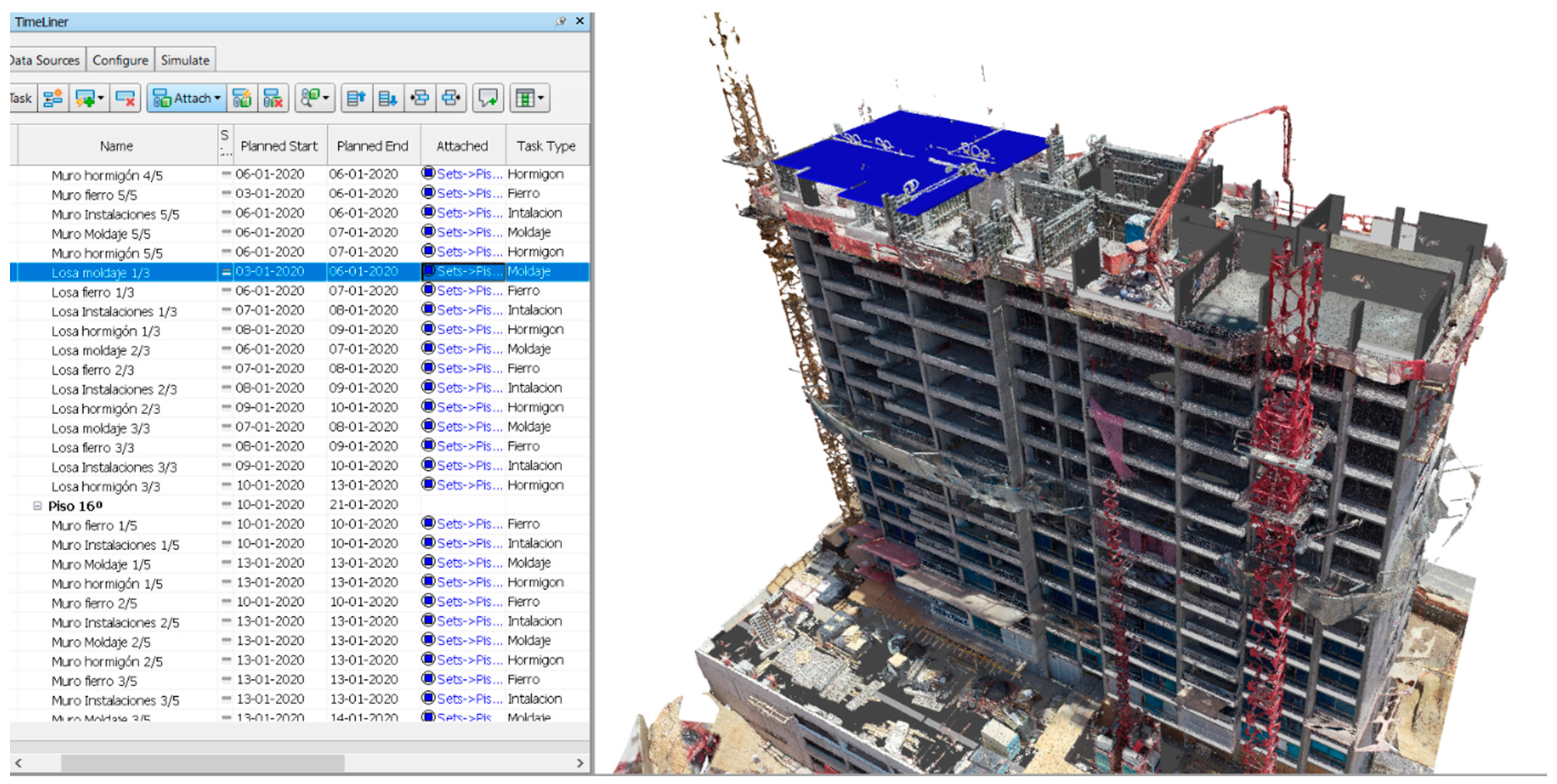Image resolution: width=1557 pixels, height=784 pixels.
Task: Click the Attached link for Losa fierro 1/3
Action: coord(463,291)
